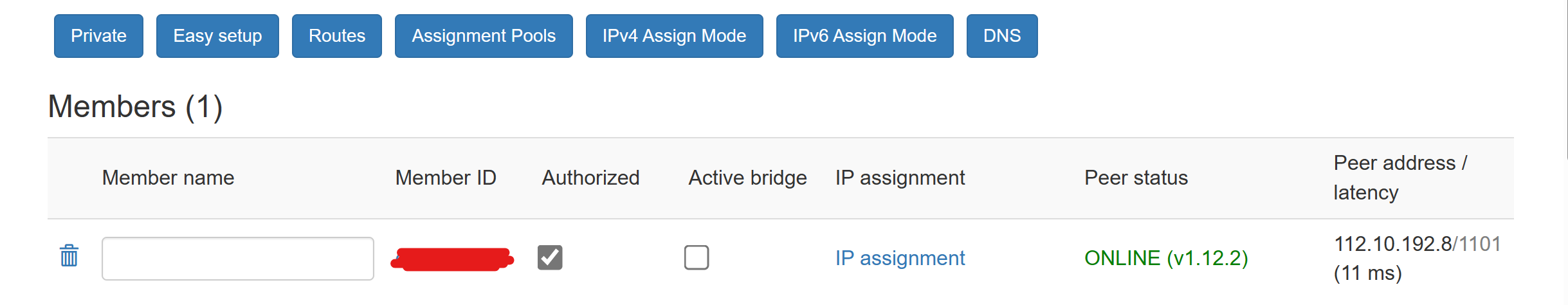
Task: Delete the member using the trash icon
Action: [69, 256]
